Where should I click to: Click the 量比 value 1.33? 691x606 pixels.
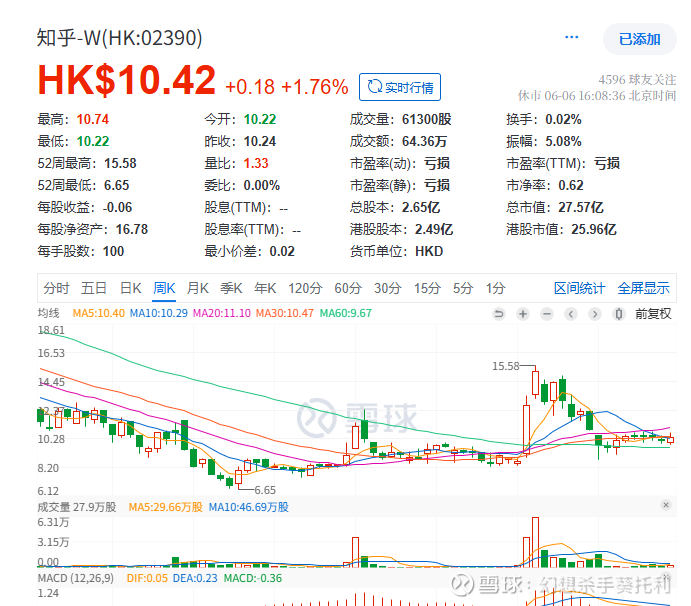(256, 164)
